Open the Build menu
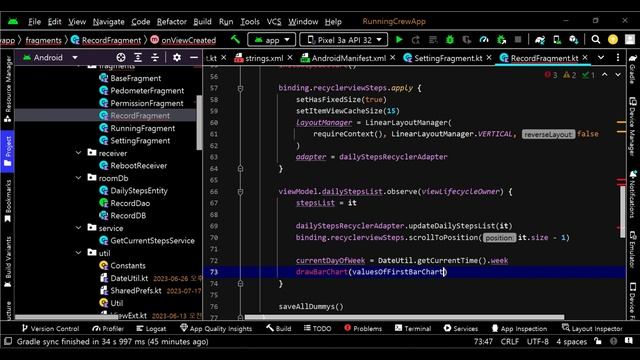This screenshot has height=360, width=640. tap(202, 22)
